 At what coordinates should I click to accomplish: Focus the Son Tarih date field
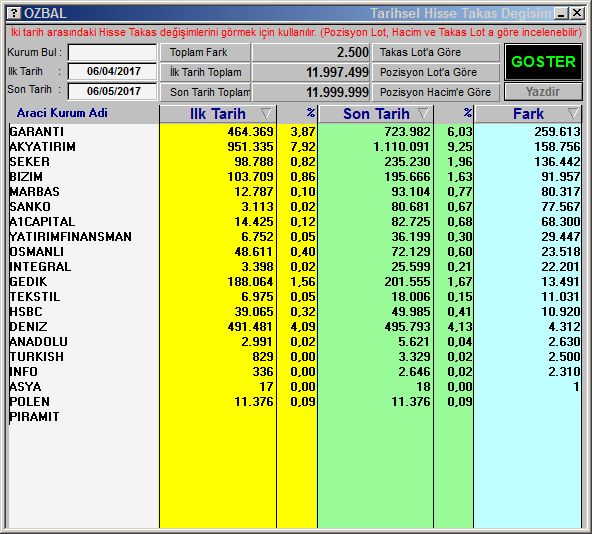point(112,91)
